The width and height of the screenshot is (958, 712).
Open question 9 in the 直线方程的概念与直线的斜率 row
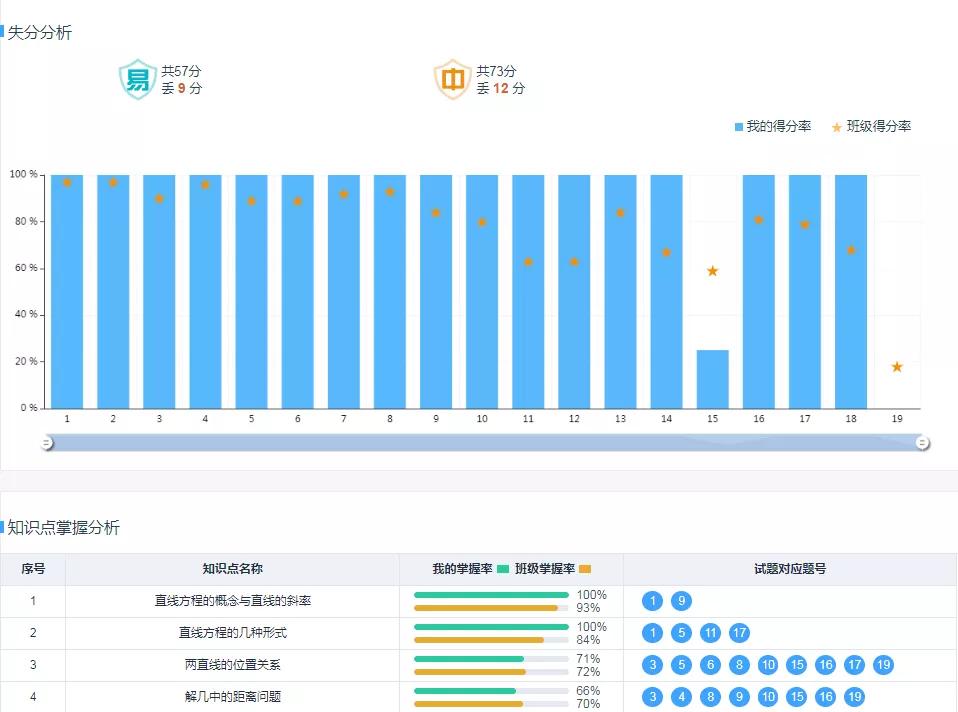pyautogui.click(x=681, y=601)
